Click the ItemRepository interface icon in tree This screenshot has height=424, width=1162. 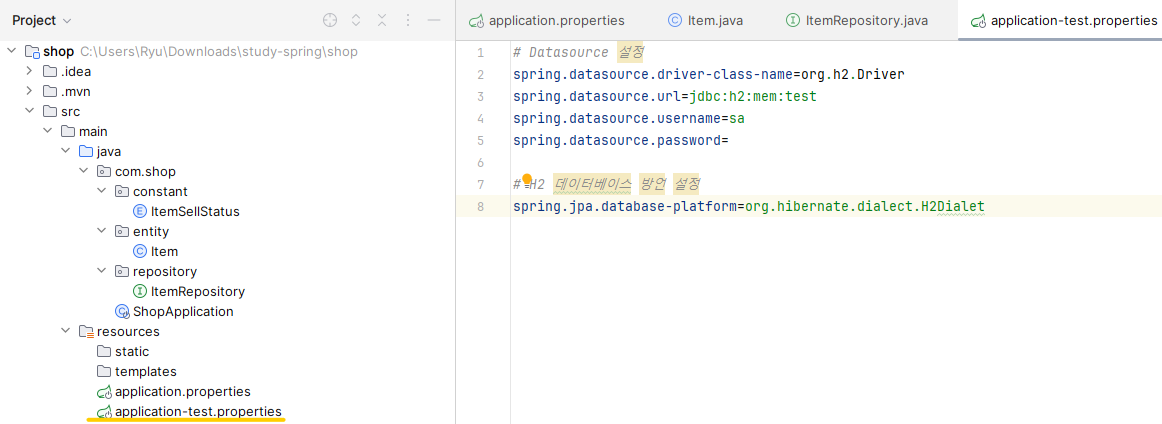139,292
